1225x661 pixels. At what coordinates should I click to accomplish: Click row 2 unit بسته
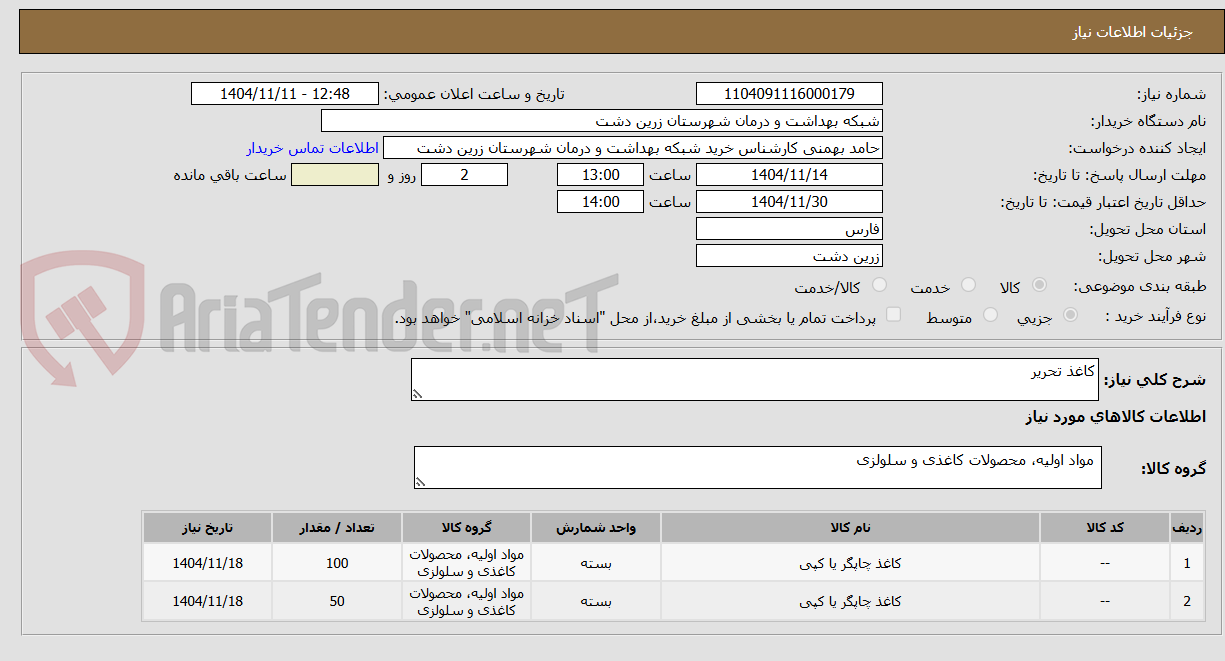(x=596, y=601)
